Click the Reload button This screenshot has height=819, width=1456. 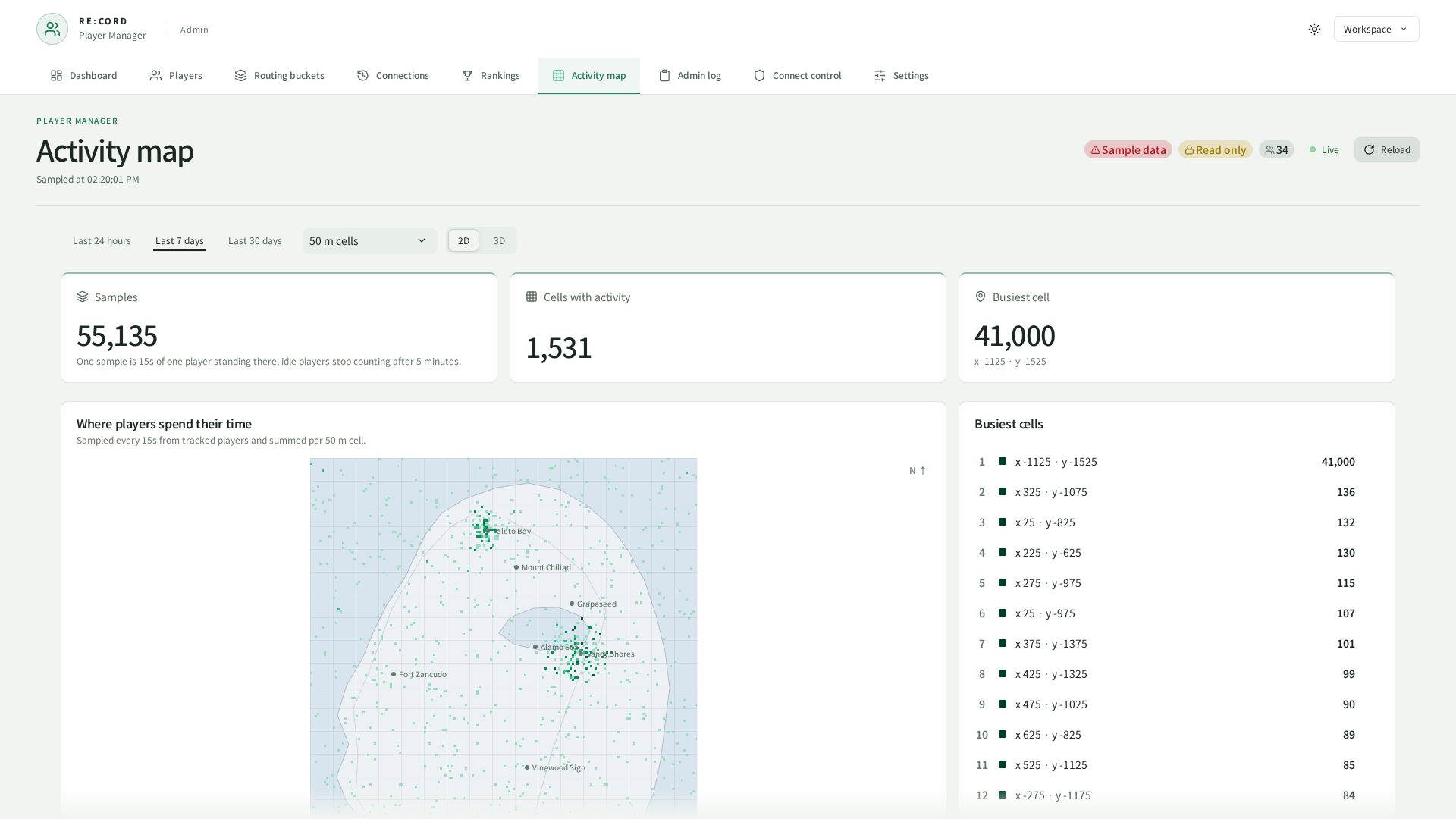tap(1386, 150)
